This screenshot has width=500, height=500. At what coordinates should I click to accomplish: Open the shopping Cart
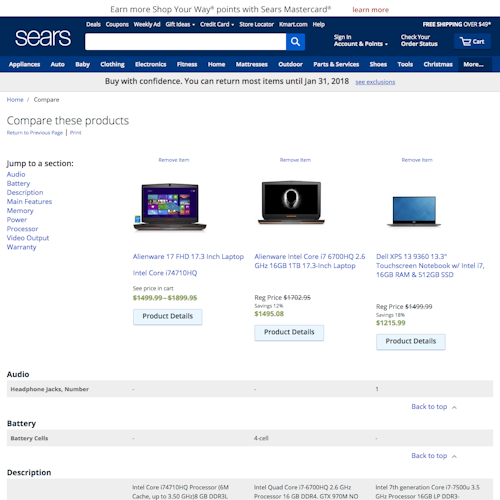(472, 42)
